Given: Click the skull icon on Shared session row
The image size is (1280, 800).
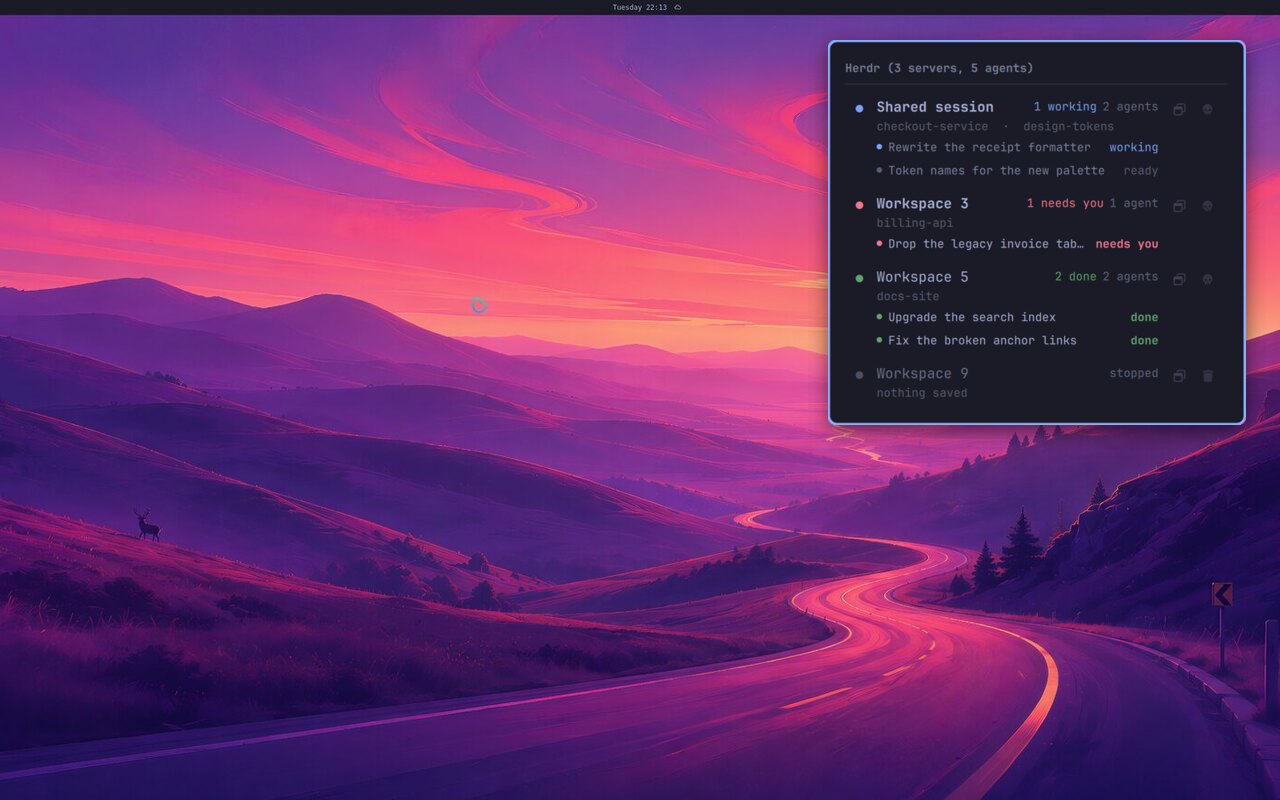Looking at the screenshot, I should [x=1207, y=109].
